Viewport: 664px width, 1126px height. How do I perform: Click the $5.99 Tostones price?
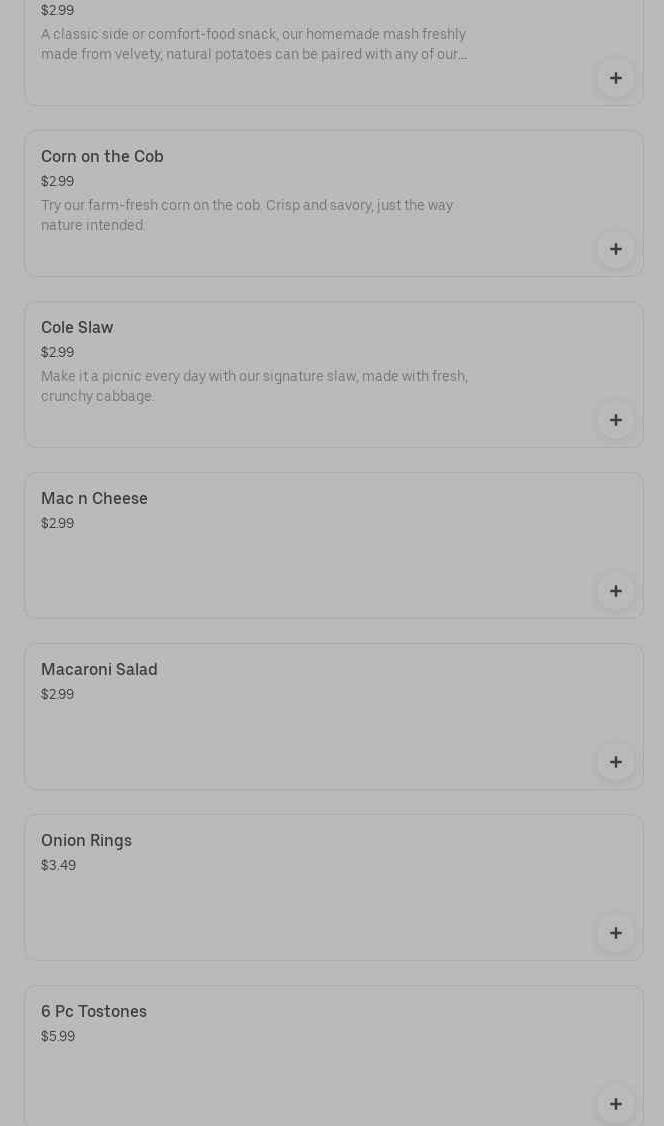(x=58, y=1037)
